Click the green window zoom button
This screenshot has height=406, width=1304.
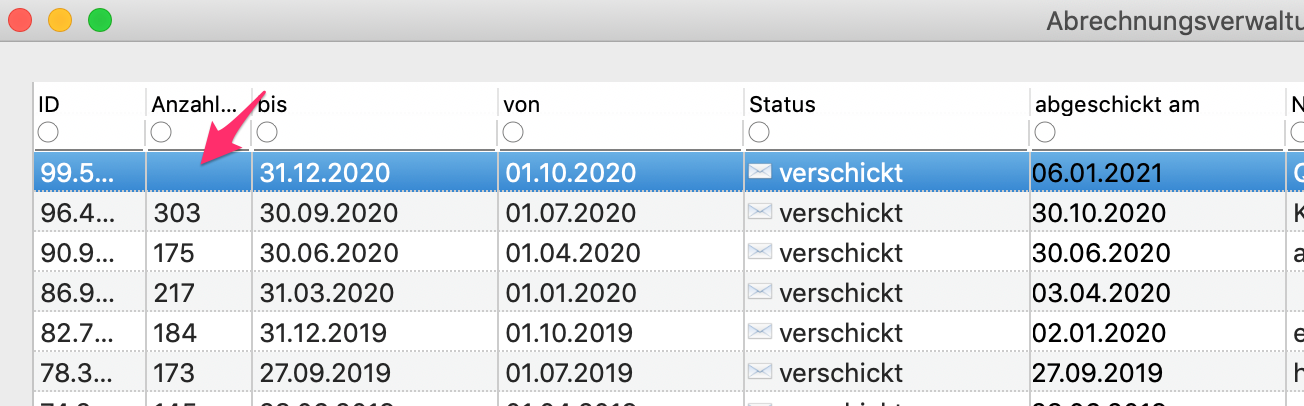pyautogui.click(x=99, y=19)
